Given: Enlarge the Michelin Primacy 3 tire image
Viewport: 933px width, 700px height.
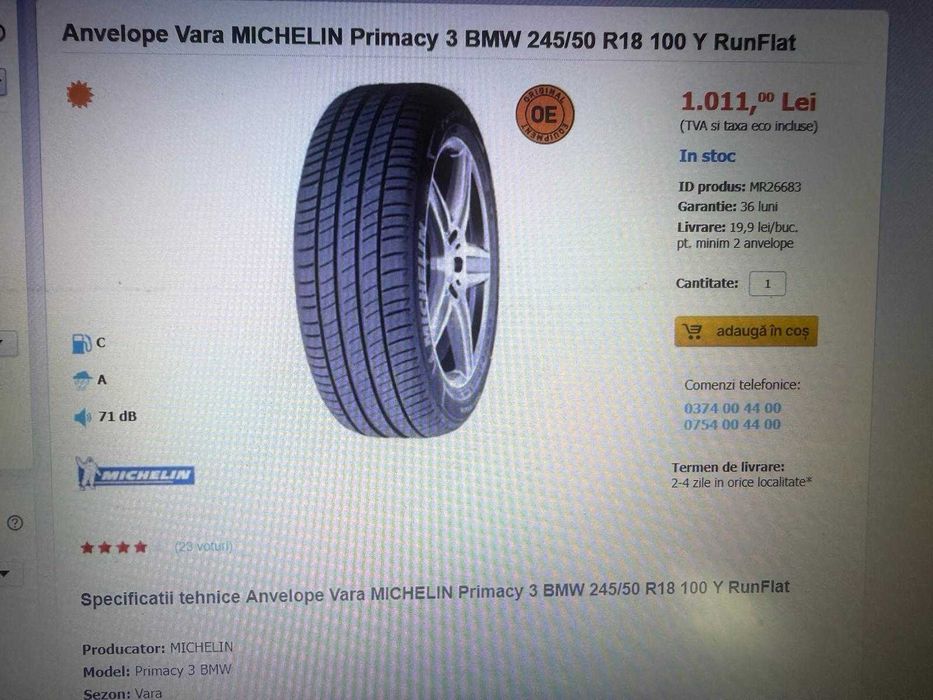Looking at the screenshot, I should pyautogui.click(x=396, y=260).
